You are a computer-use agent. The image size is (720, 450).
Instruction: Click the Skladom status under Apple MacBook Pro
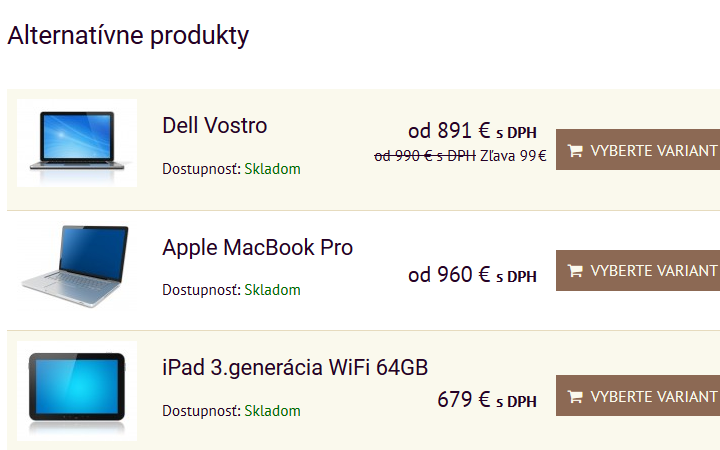coord(272,290)
